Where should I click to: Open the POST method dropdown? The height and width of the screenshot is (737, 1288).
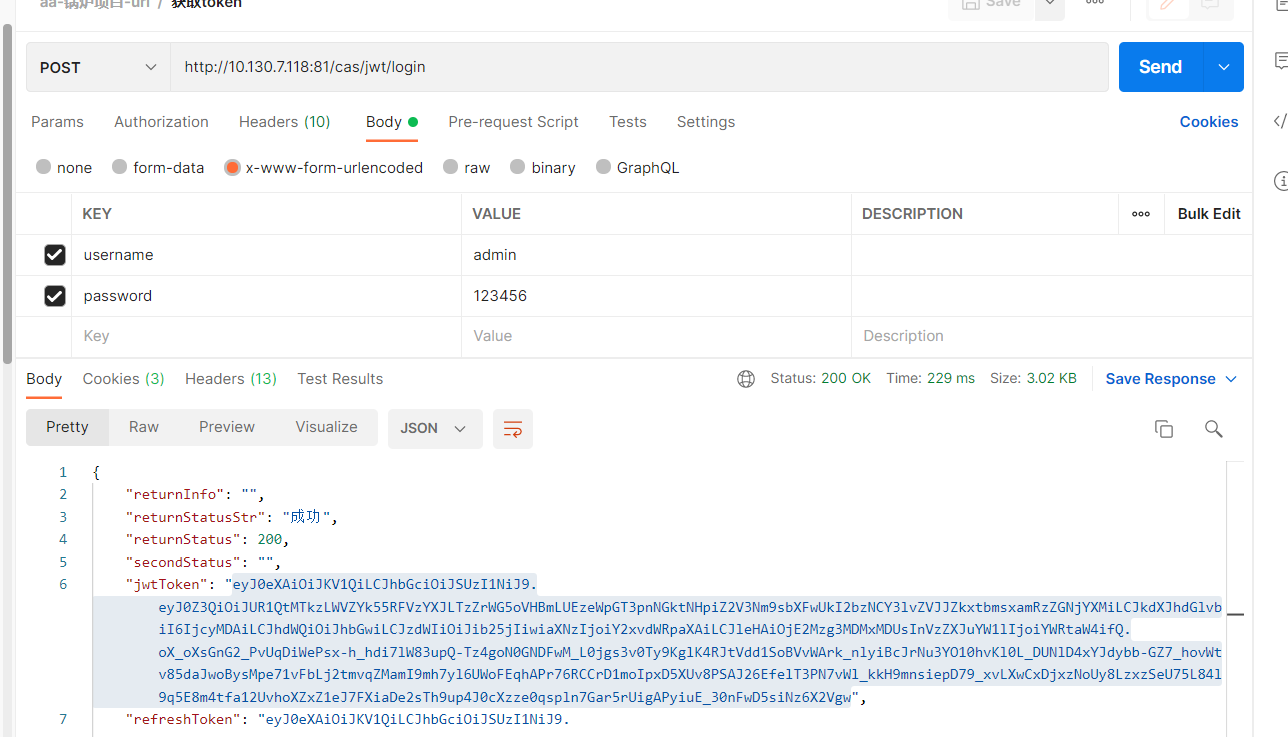tap(97, 67)
